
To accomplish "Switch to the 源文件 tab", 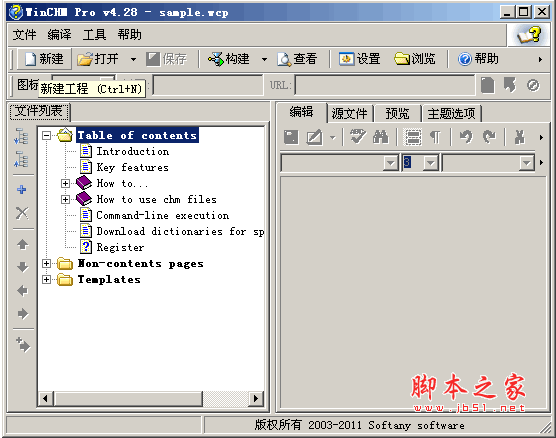I will point(349,114).
